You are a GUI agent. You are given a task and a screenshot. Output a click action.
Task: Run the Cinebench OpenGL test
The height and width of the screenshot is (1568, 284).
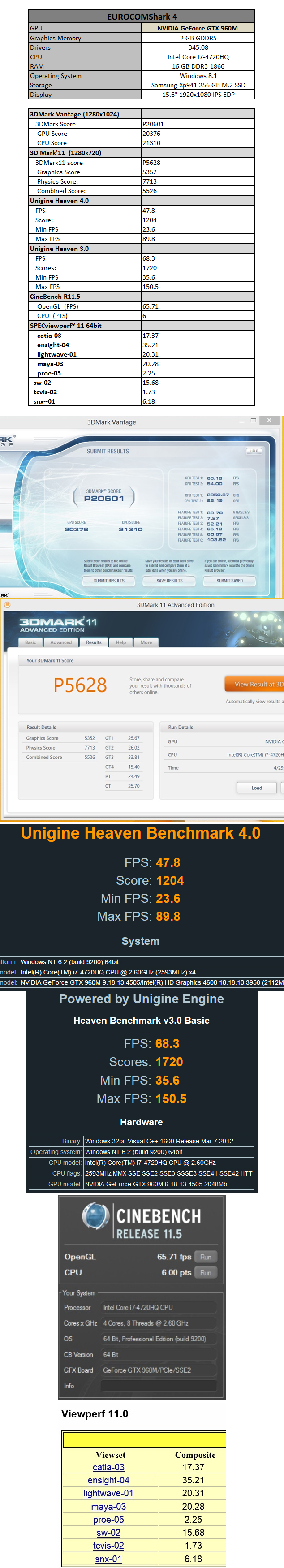coord(206,1257)
